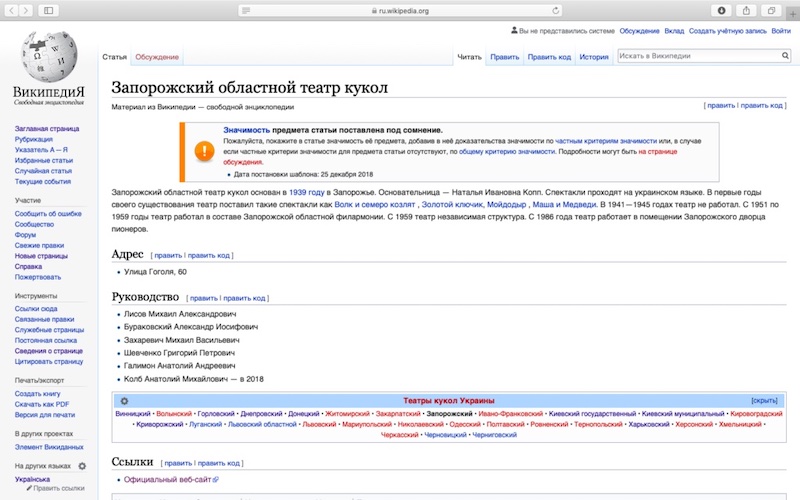
Task: Collapse the navbox with [скрыть]
Action: [764, 401]
